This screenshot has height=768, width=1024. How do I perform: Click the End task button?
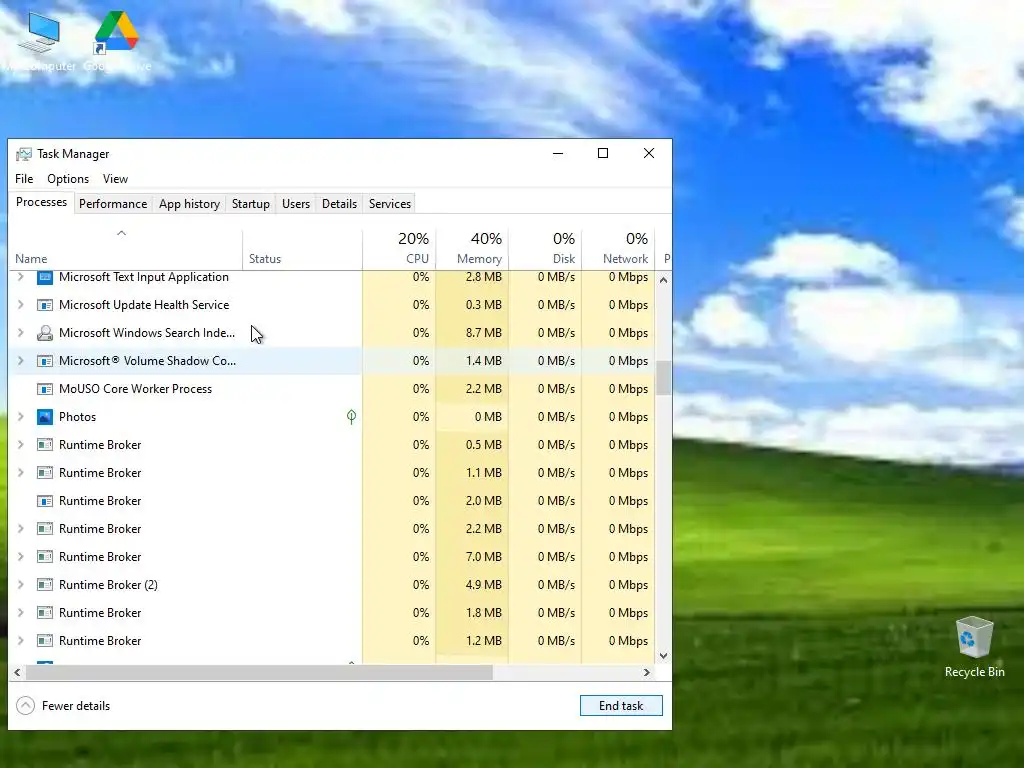[x=621, y=706]
